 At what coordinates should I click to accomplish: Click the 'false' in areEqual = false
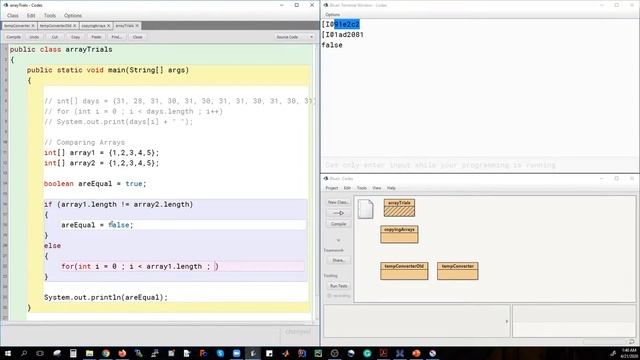119,225
